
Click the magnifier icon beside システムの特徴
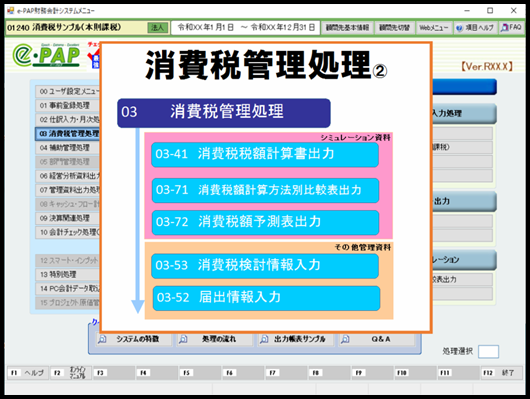(102, 339)
